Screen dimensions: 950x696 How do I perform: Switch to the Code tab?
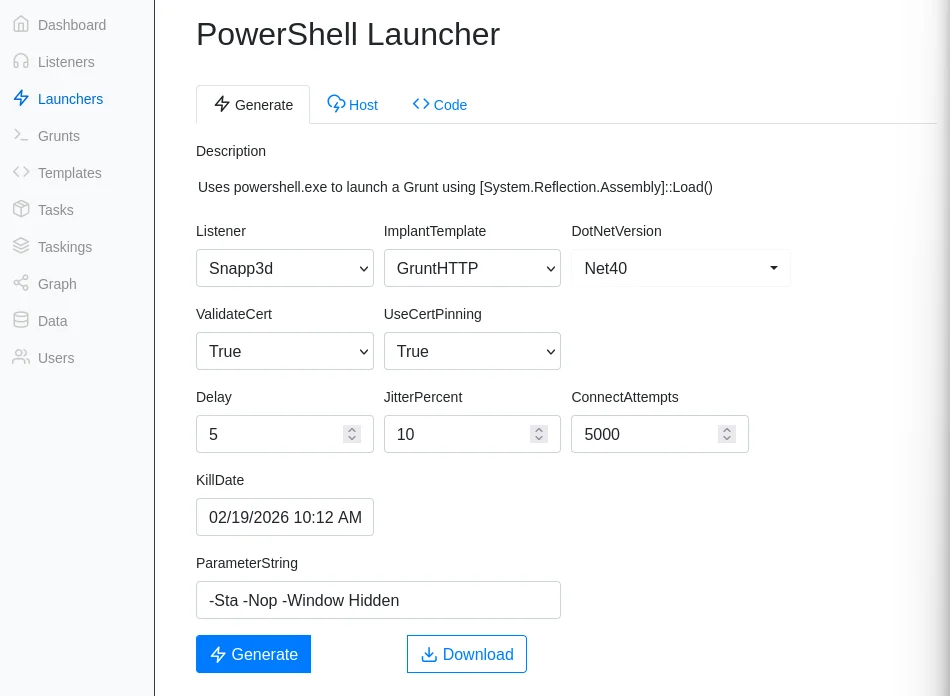click(440, 105)
